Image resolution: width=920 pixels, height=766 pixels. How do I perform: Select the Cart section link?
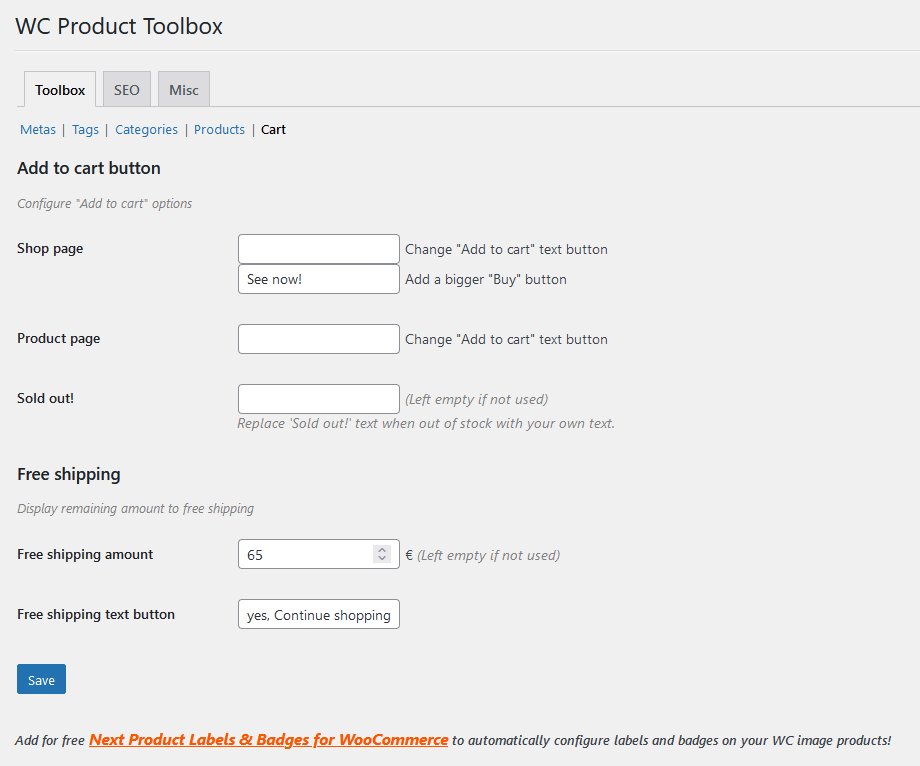273,130
